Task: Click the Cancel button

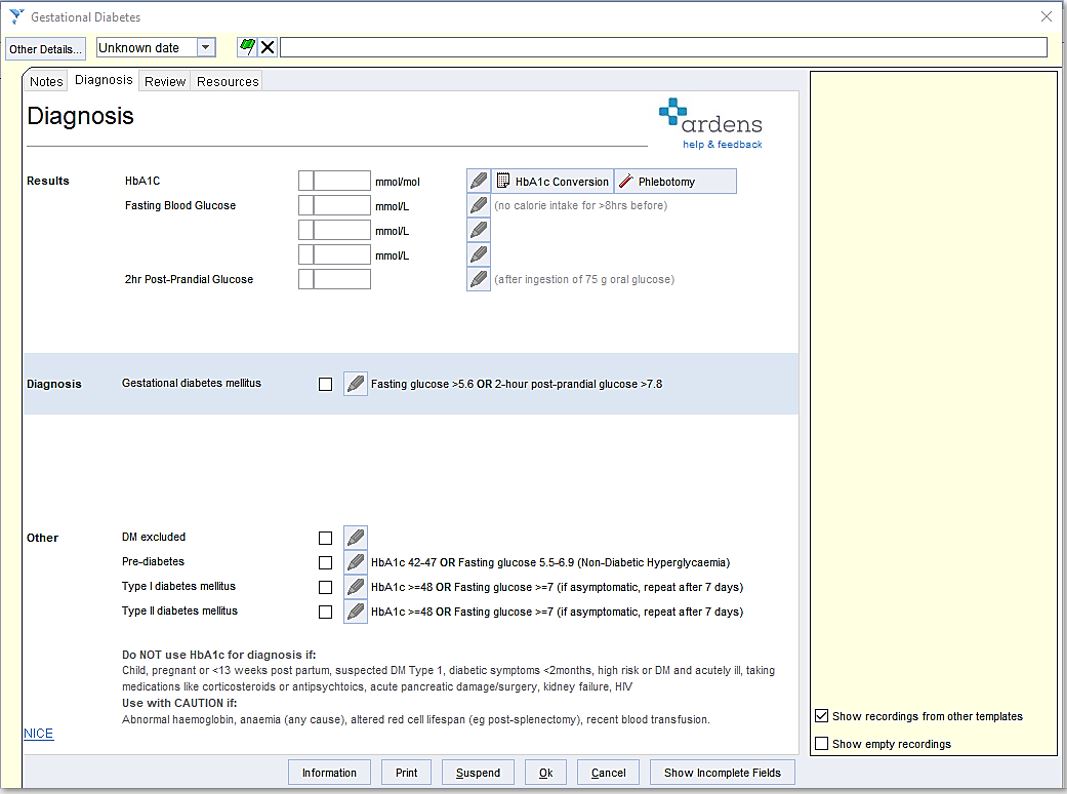Action: tap(608, 773)
